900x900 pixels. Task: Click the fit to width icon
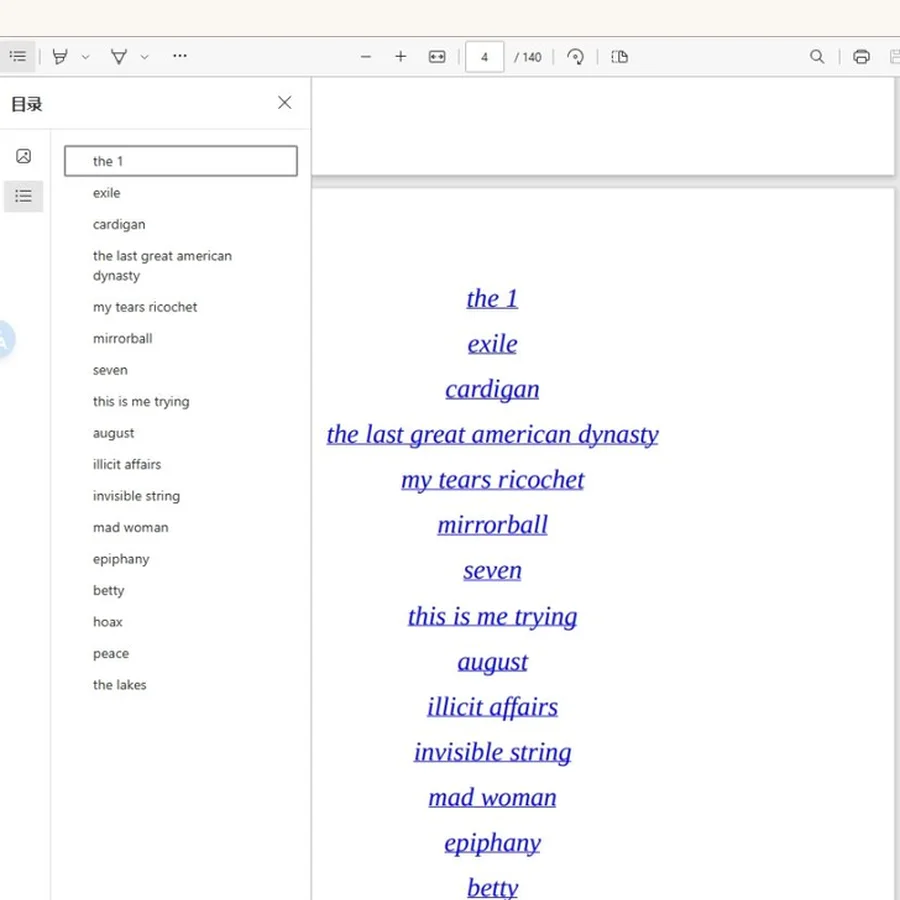[x=437, y=56]
